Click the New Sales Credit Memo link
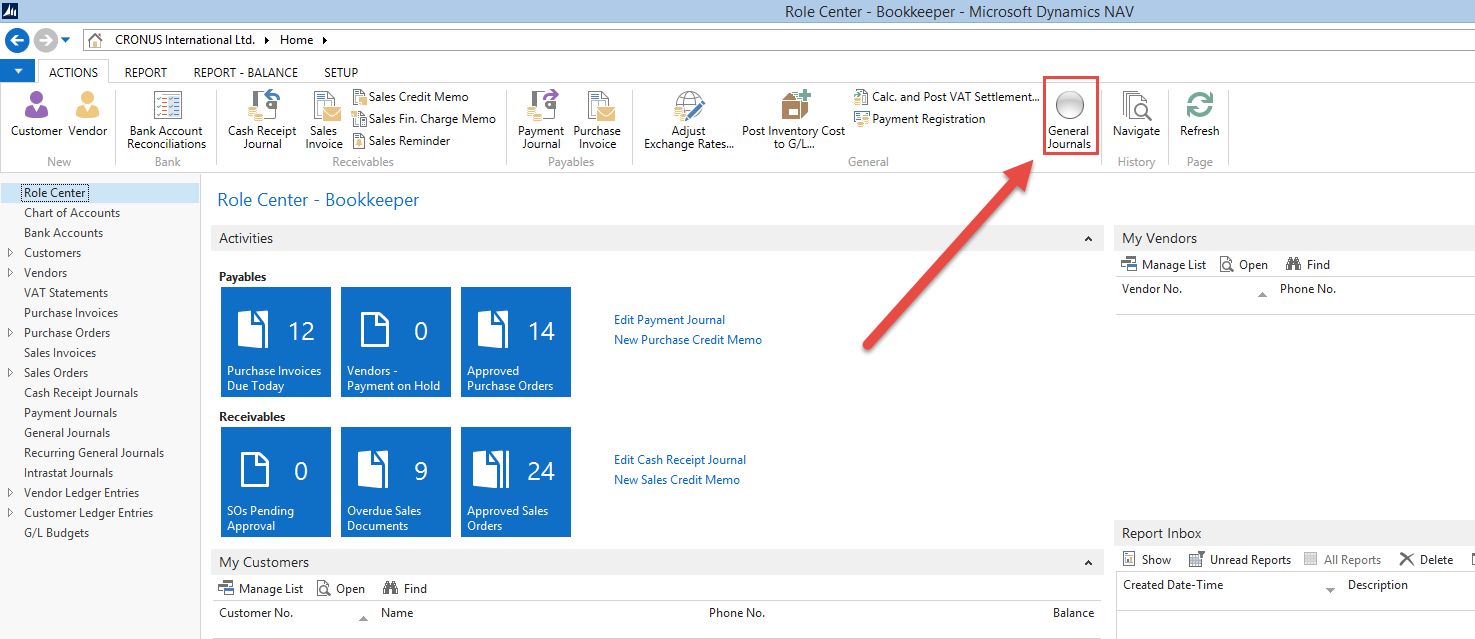The width and height of the screenshot is (1475, 639). click(676, 480)
